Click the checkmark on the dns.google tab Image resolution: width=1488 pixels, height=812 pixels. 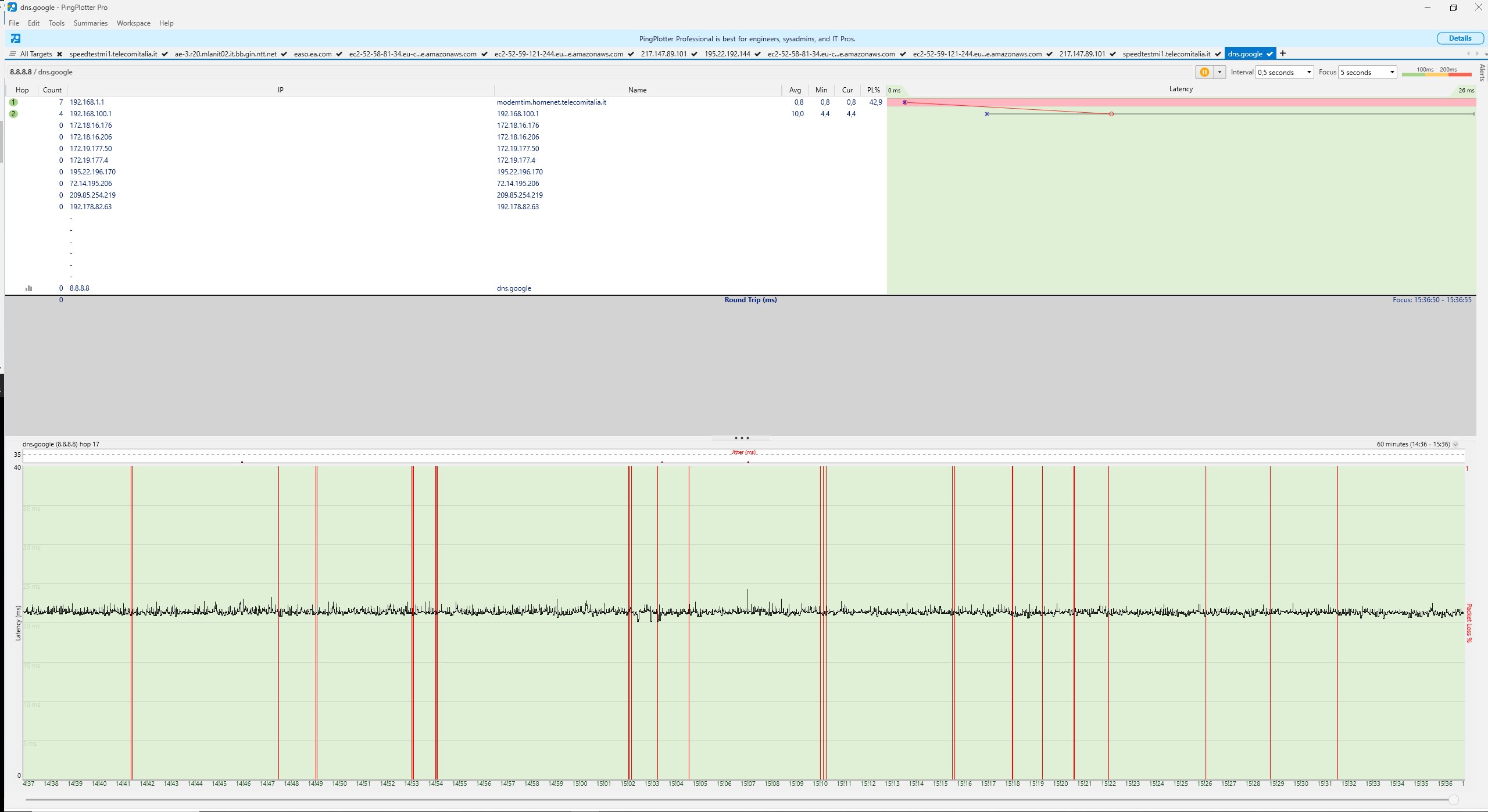(1269, 54)
